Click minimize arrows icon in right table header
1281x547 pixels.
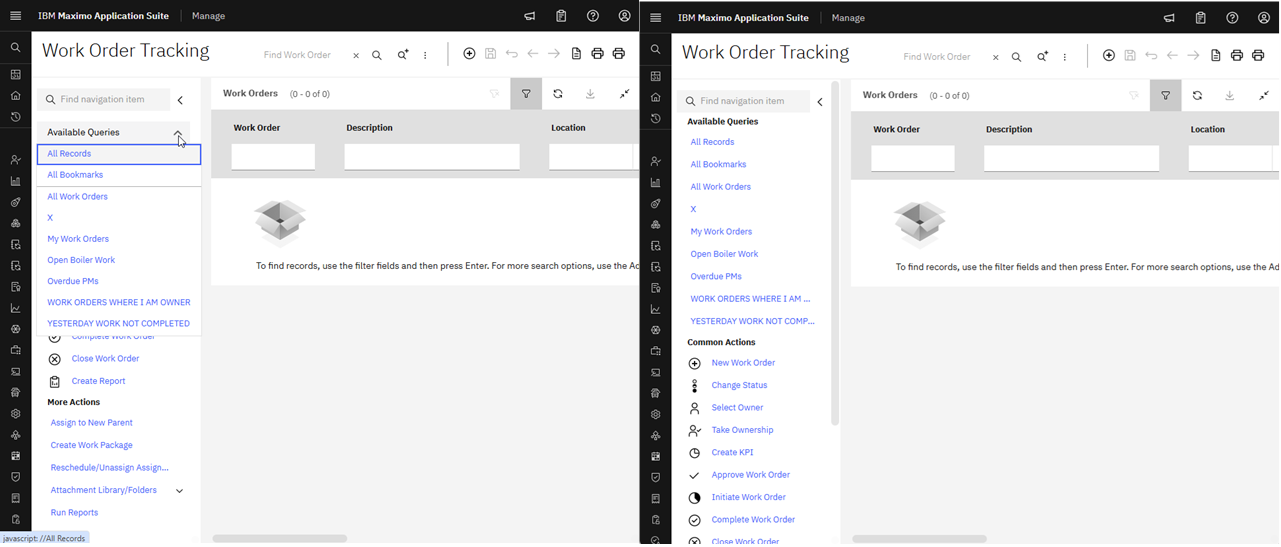click(x=1263, y=96)
